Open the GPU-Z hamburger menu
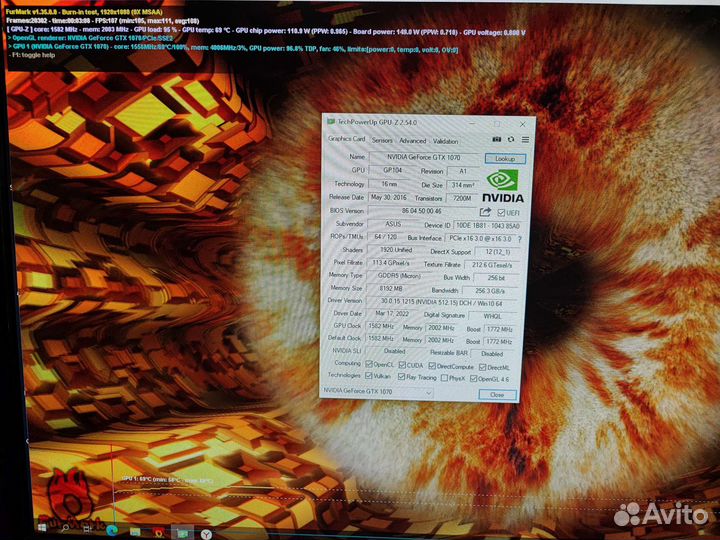Viewport: 720px width, 540px height. click(525, 139)
